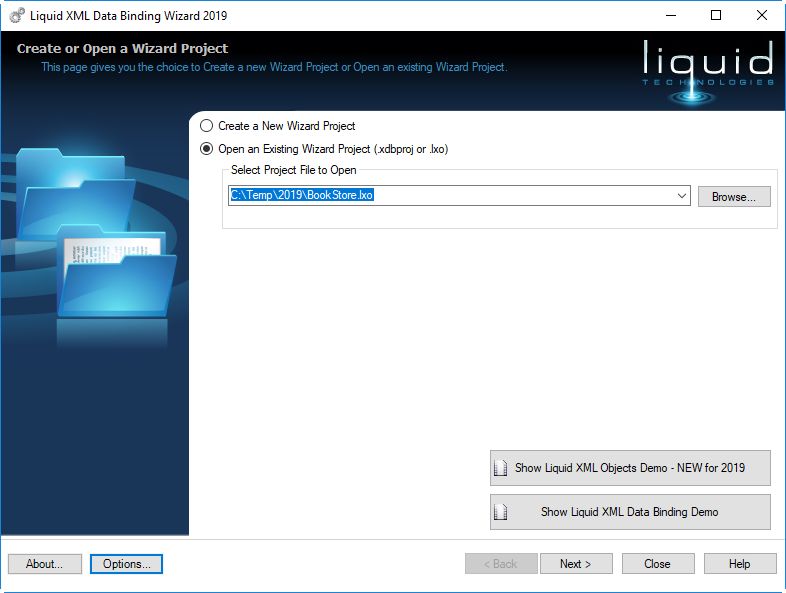The height and width of the screenshot is (593, 786).
Task: Click the gear app icon in title bar
Action: point(17,16)
